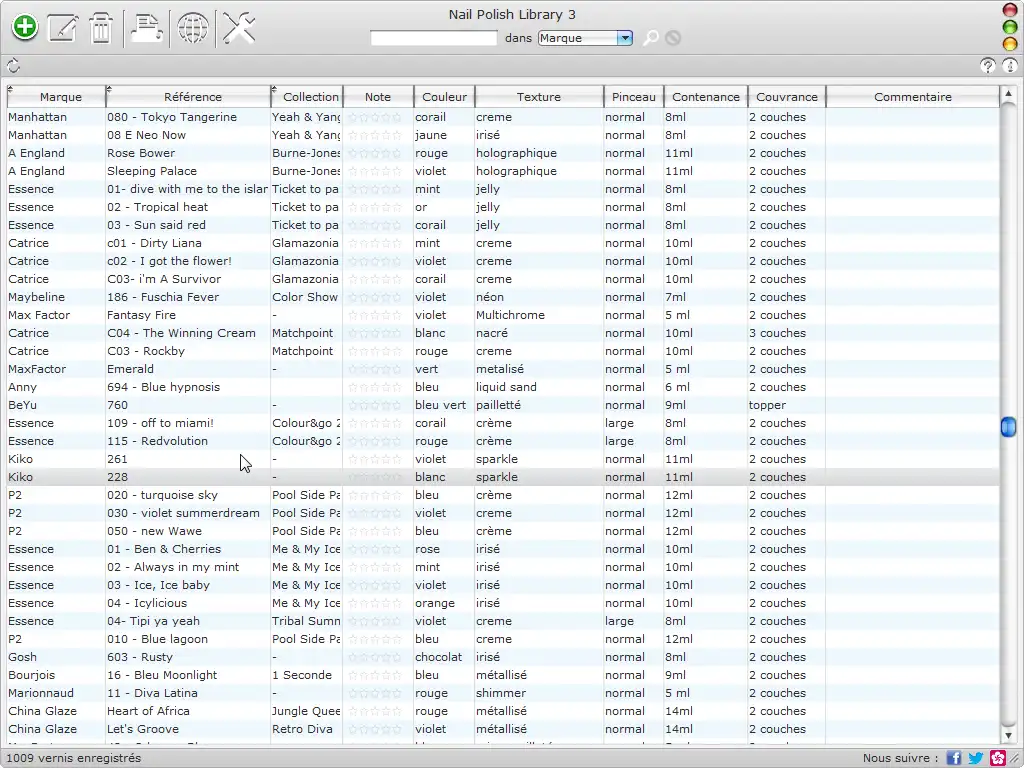This screenshot has height=768, width=1024.
Task: Select the 'Heart of Africa' reference
Action: [148, 711]
